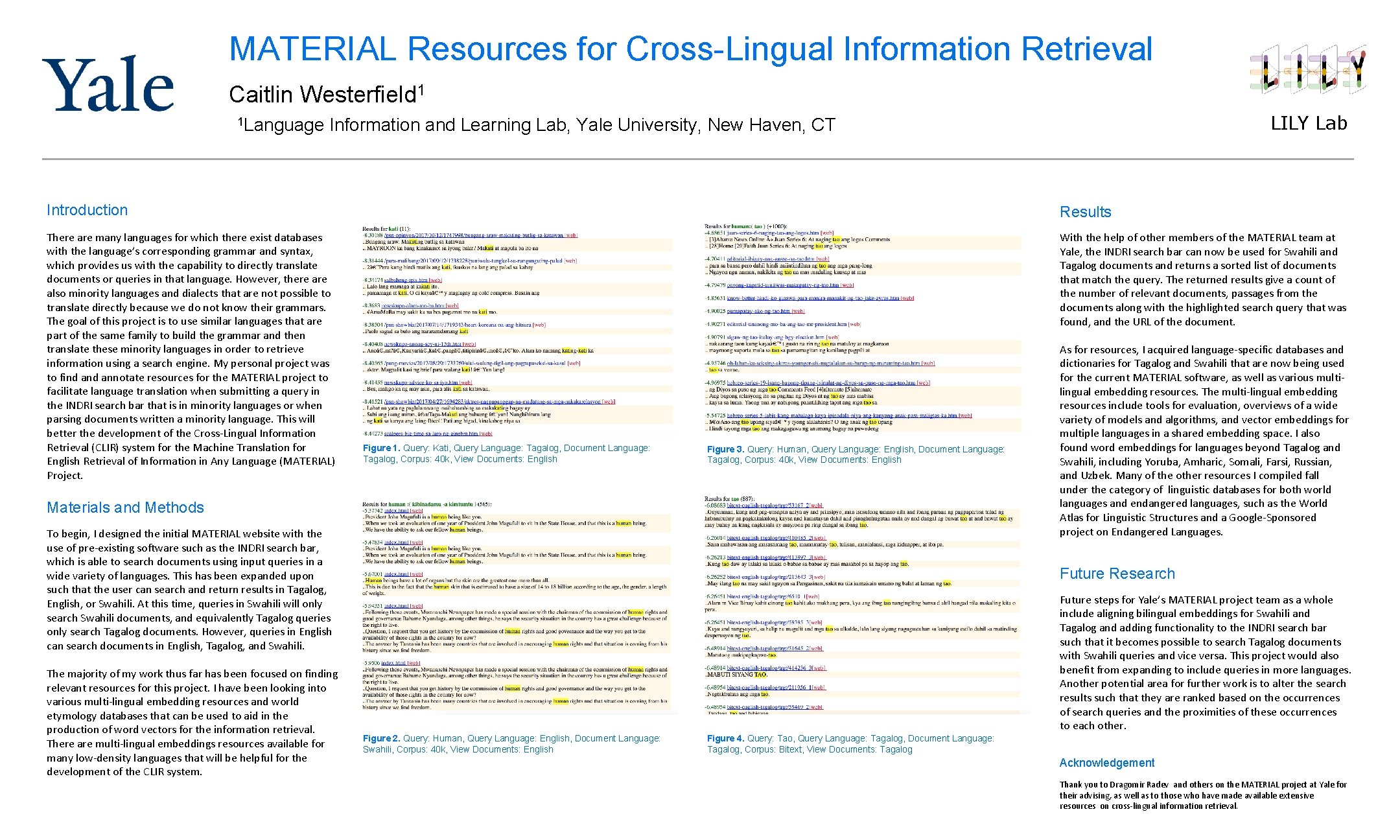Click the LILY Lab text label

coord(1309,123)
